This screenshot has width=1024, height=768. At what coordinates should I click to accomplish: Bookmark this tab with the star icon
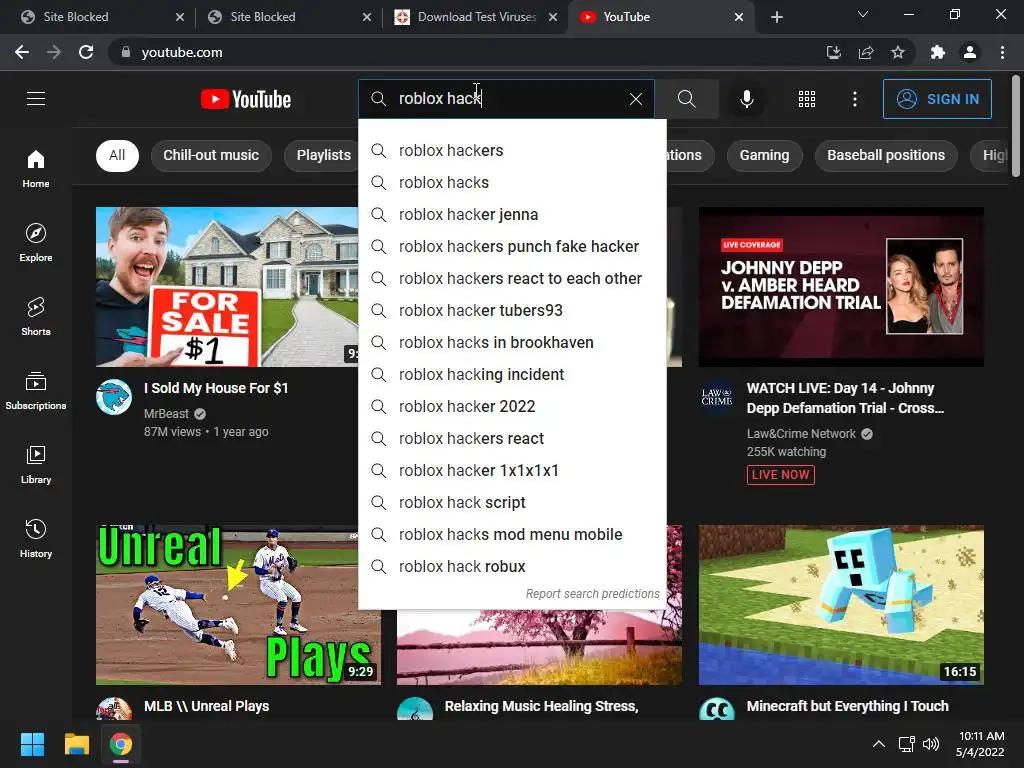[898, 52]
